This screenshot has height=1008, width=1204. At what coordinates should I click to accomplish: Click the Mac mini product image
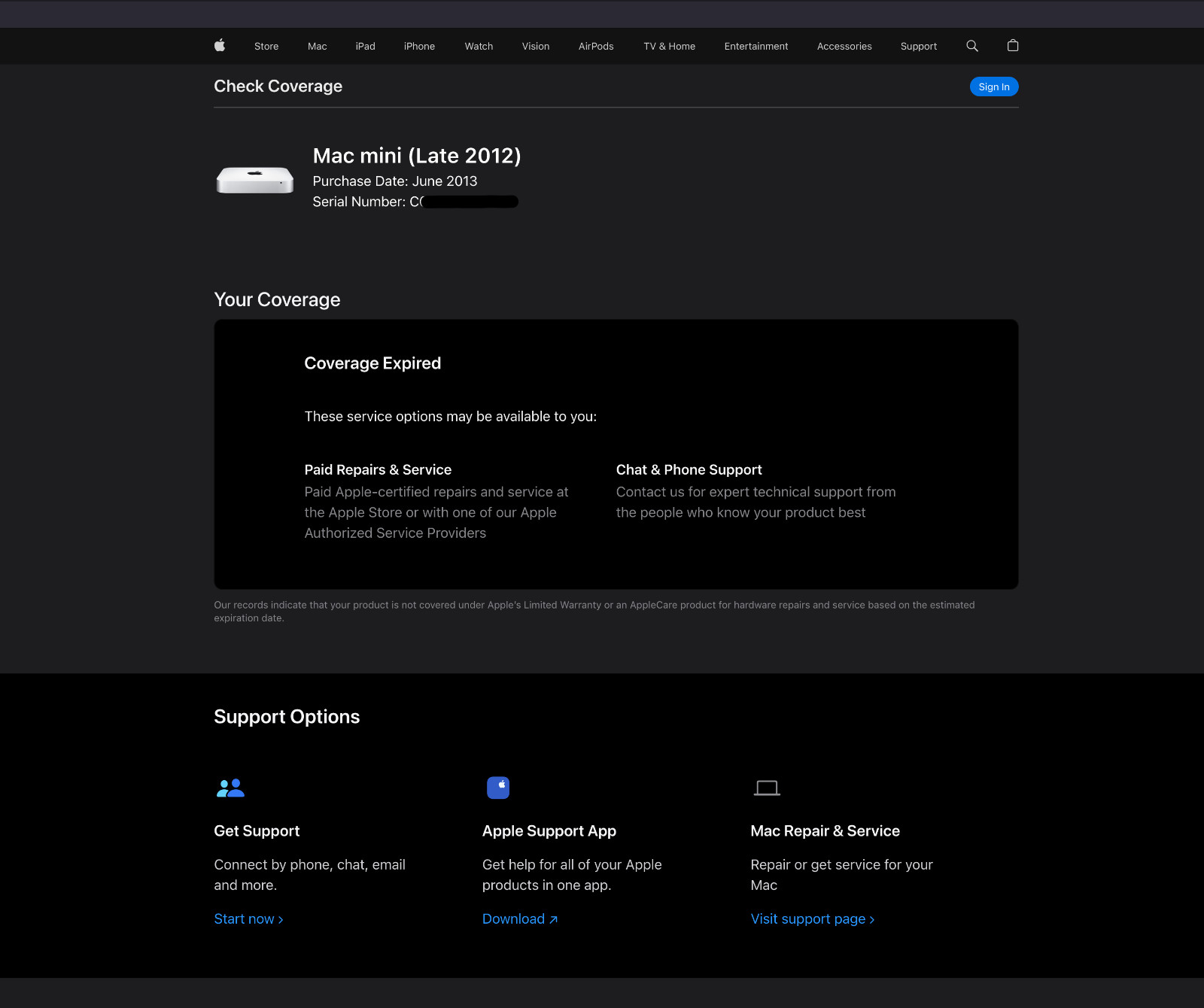click(x=255, y=180)
